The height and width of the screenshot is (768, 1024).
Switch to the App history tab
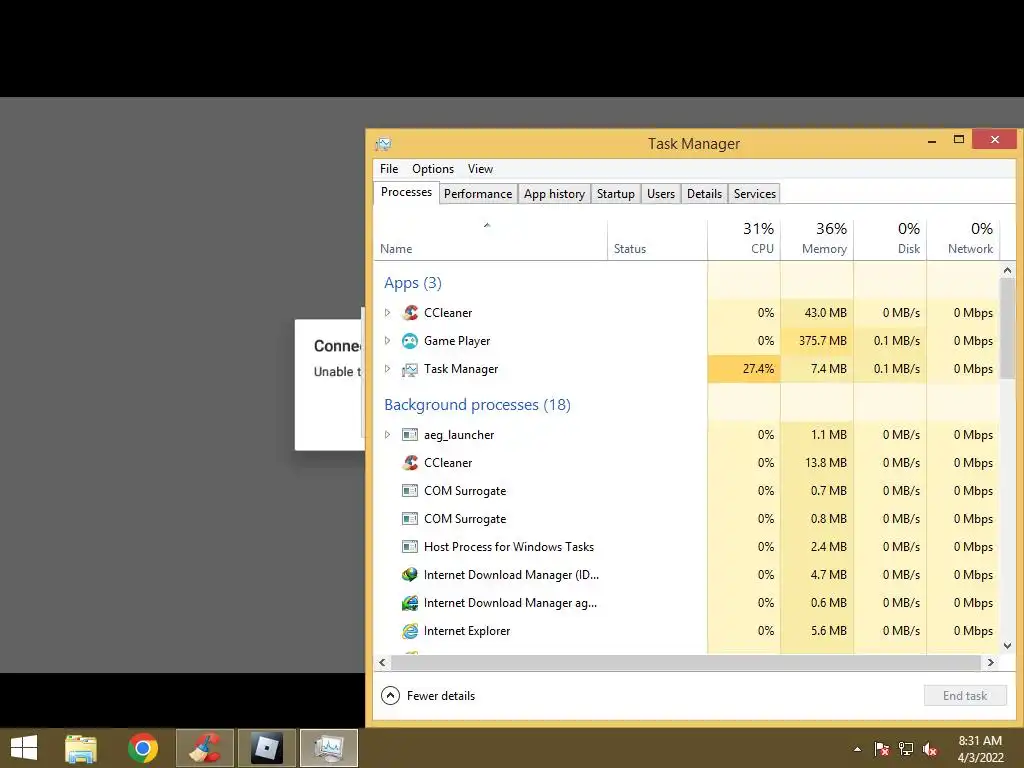[x=554, y=194]
